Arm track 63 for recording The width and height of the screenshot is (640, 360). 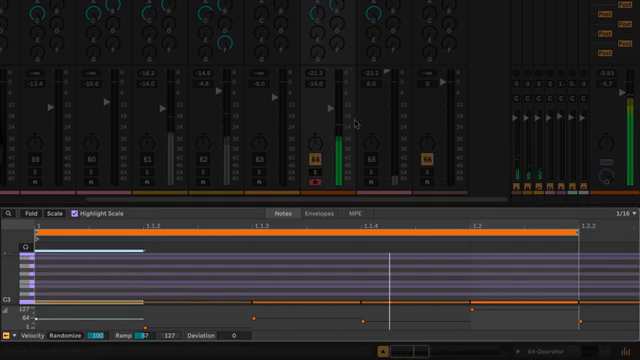[259, 182]
